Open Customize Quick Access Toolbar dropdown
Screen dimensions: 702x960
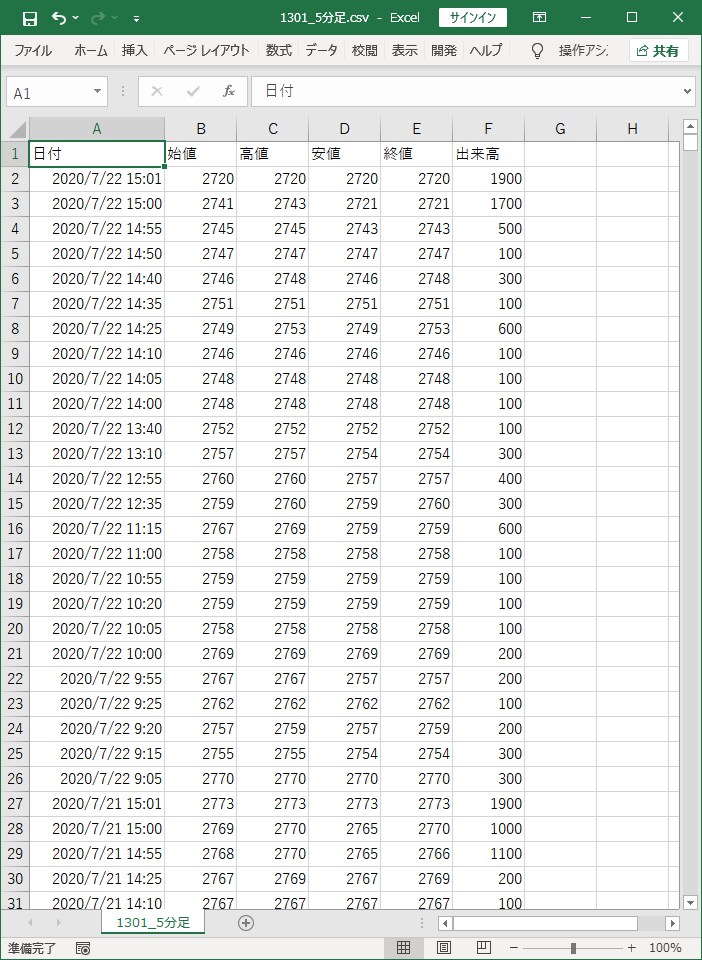(136, 18)
